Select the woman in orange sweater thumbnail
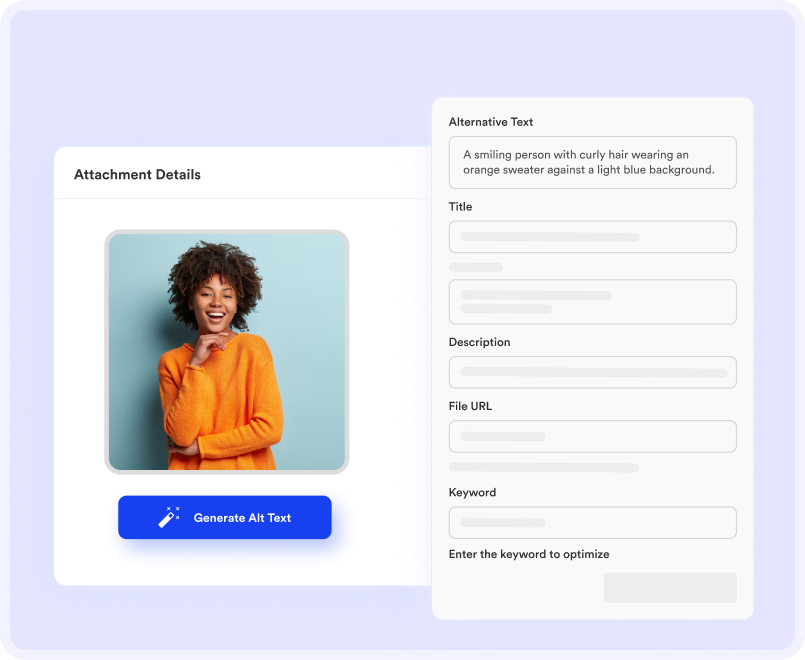 click(x=226, y=352)
